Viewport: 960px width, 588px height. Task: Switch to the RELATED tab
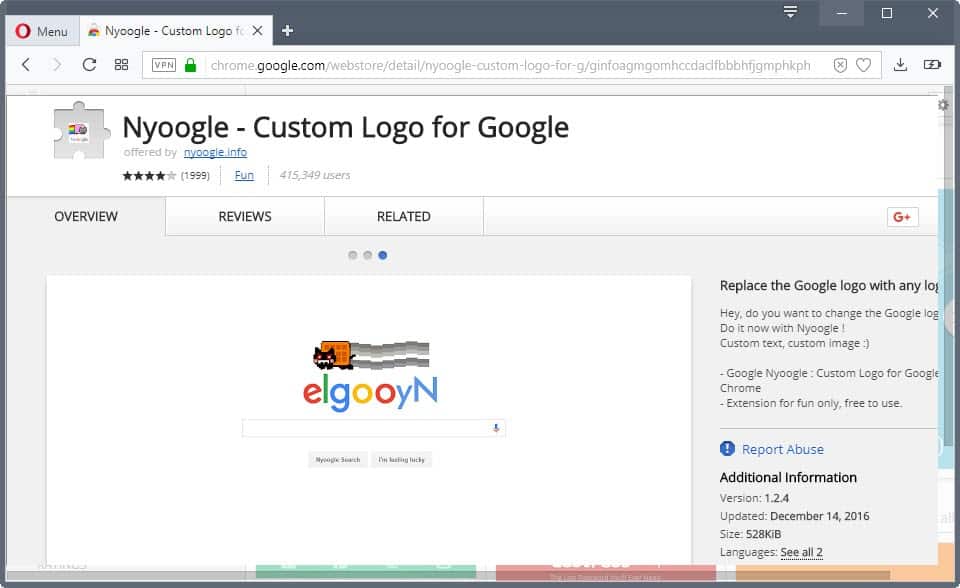tap(403, 216)
